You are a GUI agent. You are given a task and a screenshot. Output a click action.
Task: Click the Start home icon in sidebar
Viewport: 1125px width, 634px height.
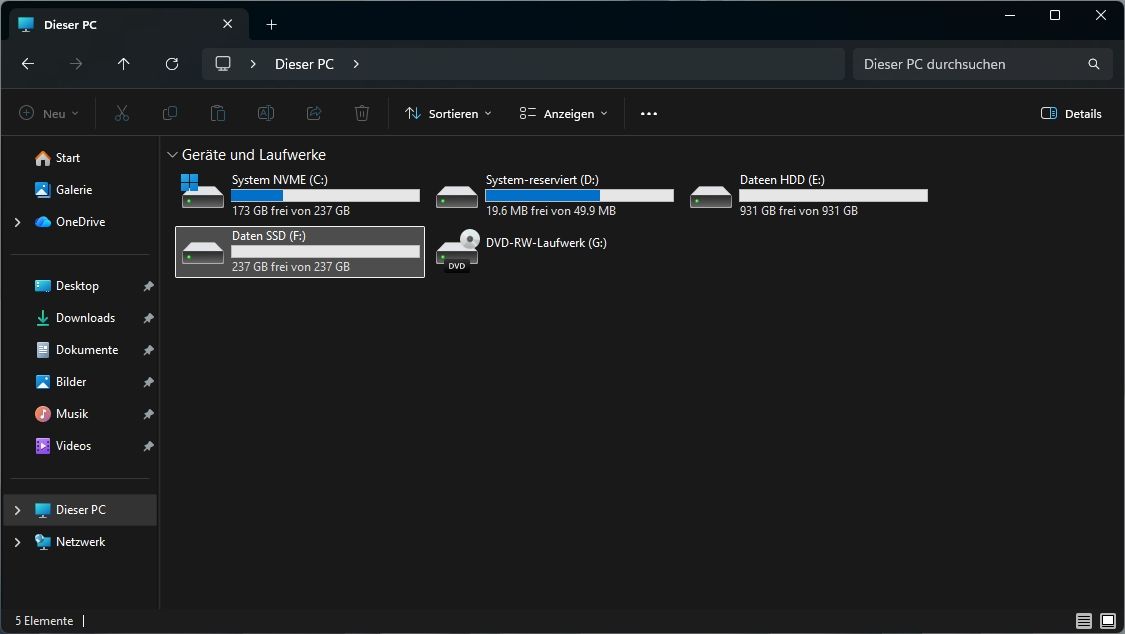[x=43, y=158]
